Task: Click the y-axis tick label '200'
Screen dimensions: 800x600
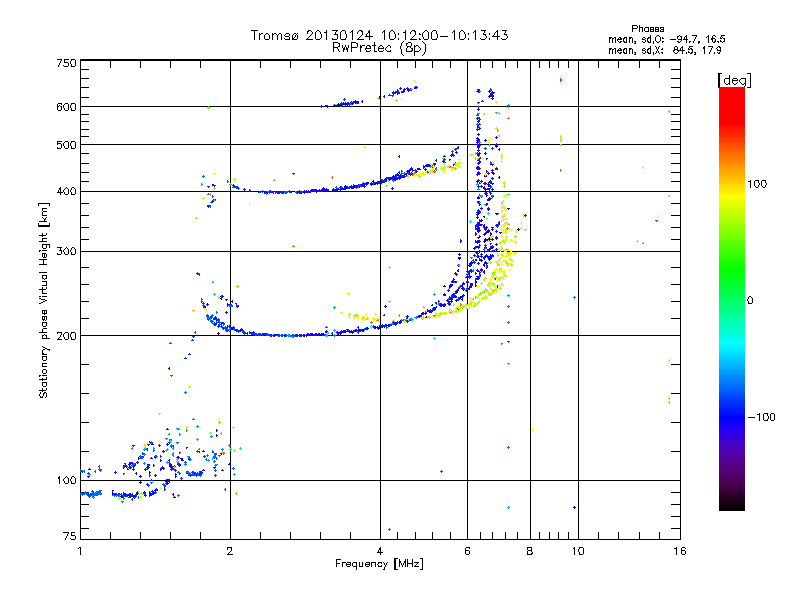Action: click(x=66, y=336)
